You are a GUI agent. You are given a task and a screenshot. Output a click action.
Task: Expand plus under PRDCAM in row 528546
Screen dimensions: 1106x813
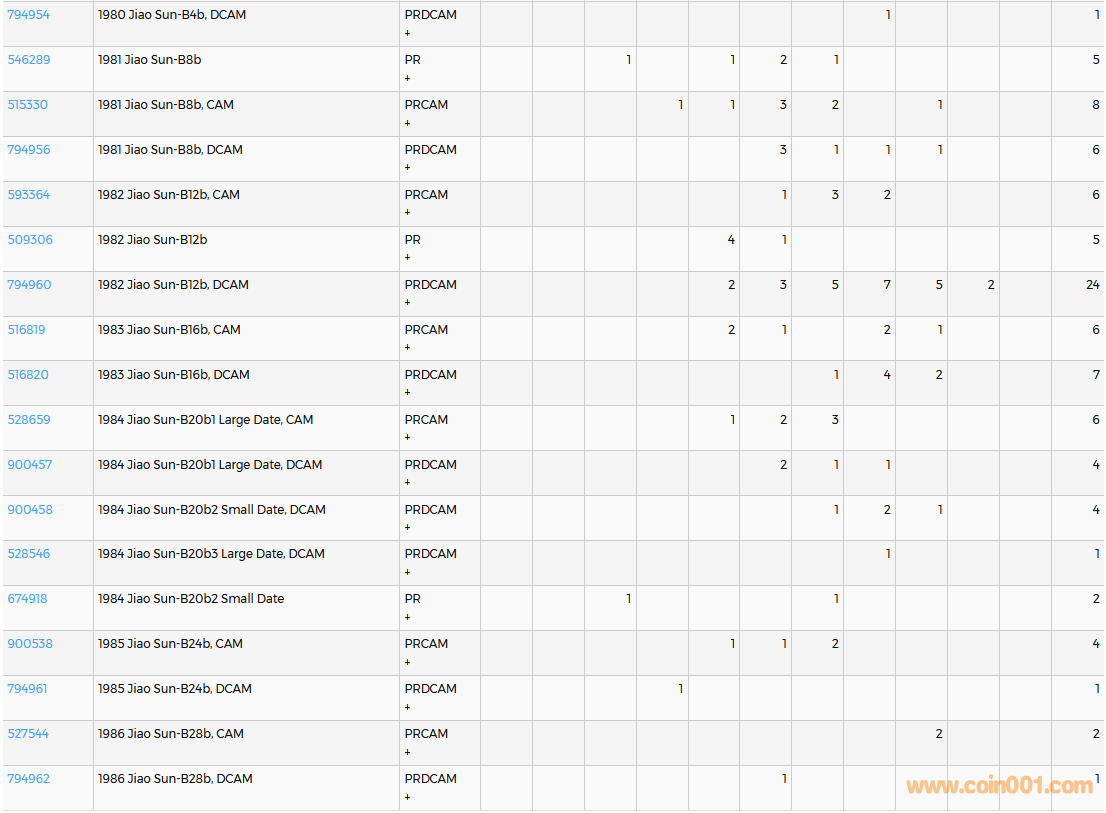point(407,572)
